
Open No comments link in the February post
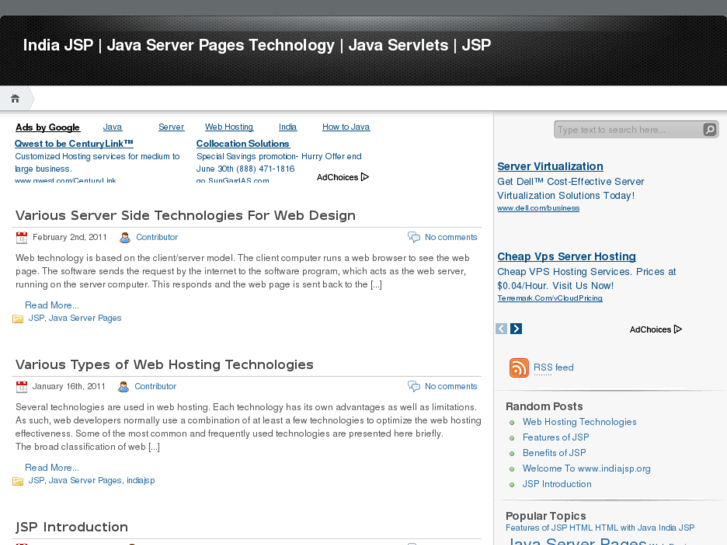click(451, 237)
